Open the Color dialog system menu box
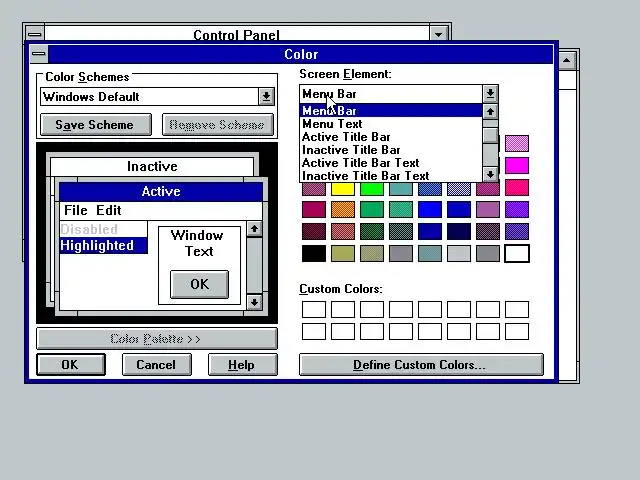The height and width of the screenshot is (480, 640). pos(39,54)
